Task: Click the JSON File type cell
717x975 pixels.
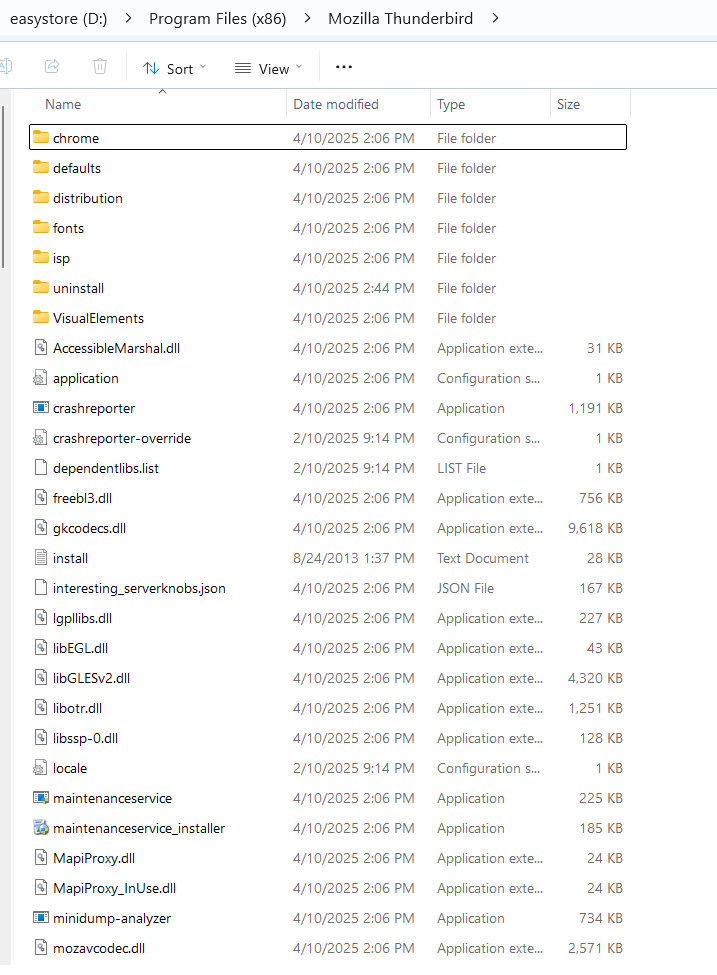Action: [465, 588]
